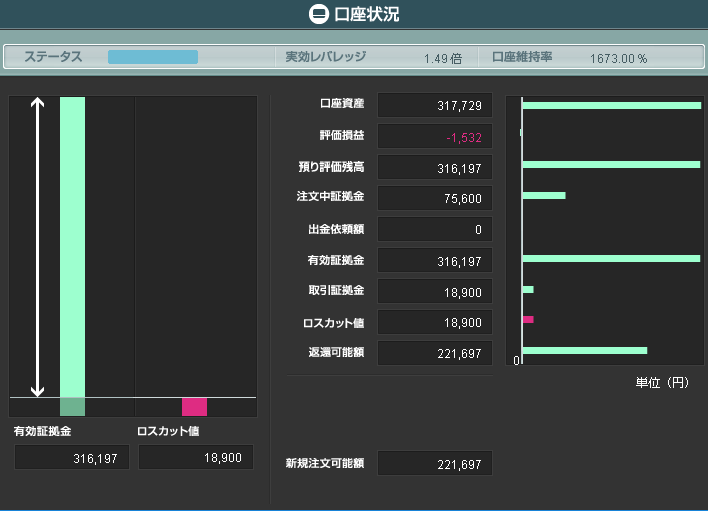Click the tall green 有効証拠金 chart bar
The height and width of the screenshot is (511, 708).
click(x=72, y=247)
